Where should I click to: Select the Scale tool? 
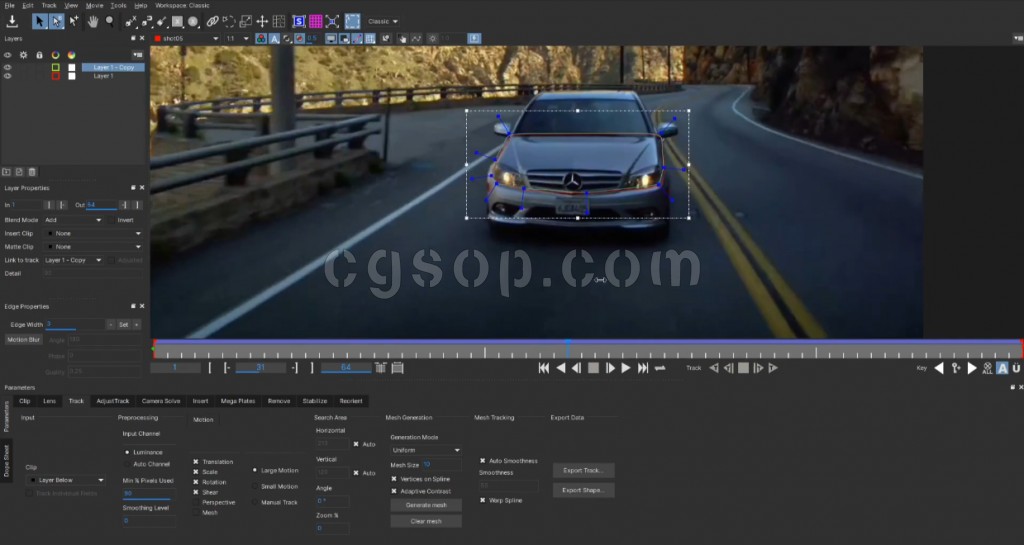(246, 22)
